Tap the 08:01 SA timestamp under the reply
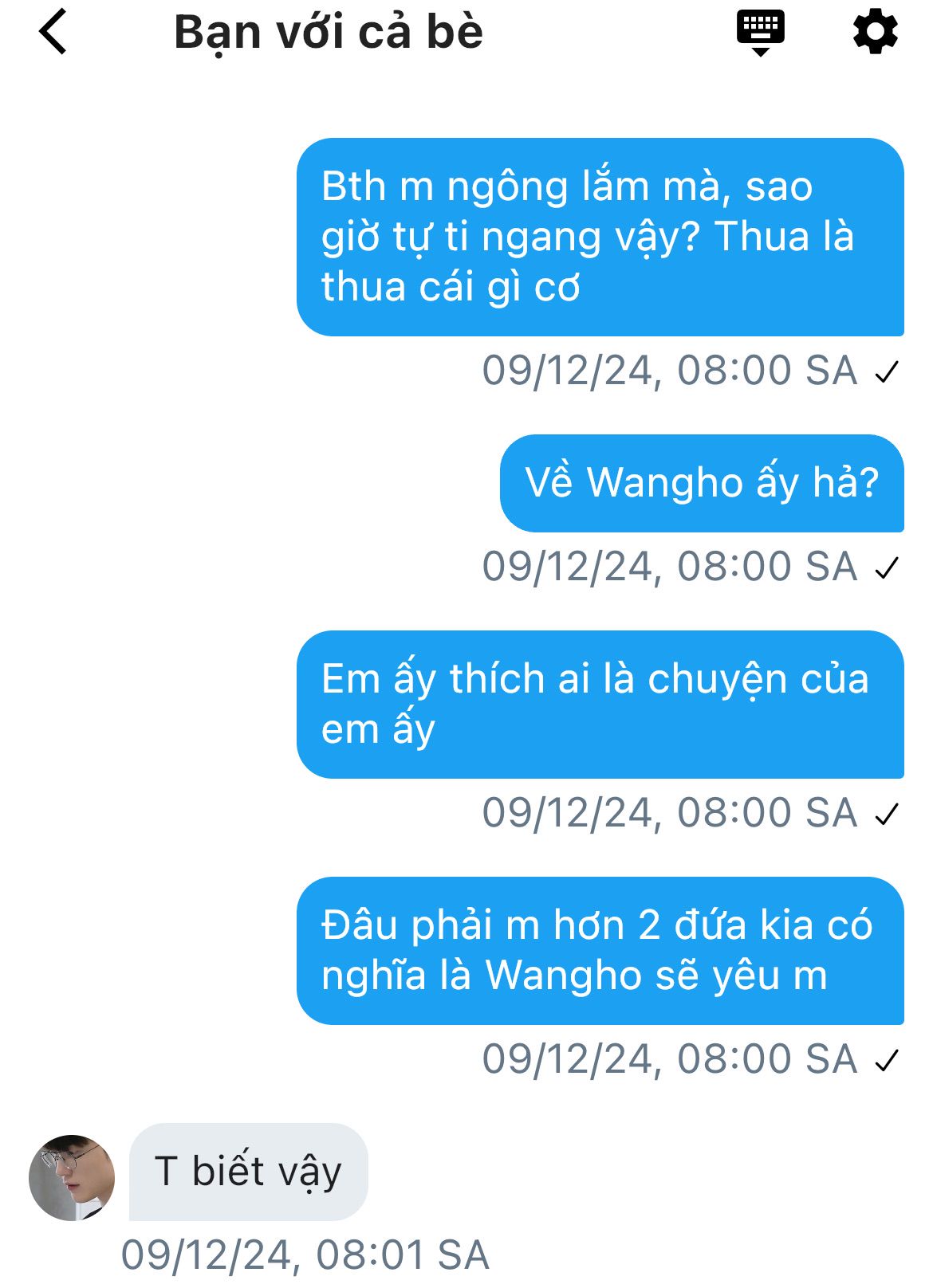The width and height of the screenshot is (933, 1288). pos(305,1255)
